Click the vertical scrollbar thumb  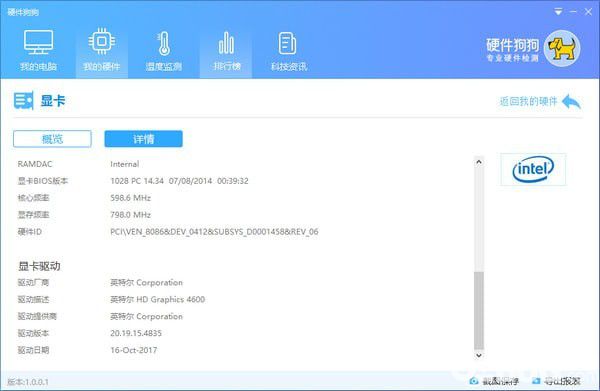click(x=479, y=311)
